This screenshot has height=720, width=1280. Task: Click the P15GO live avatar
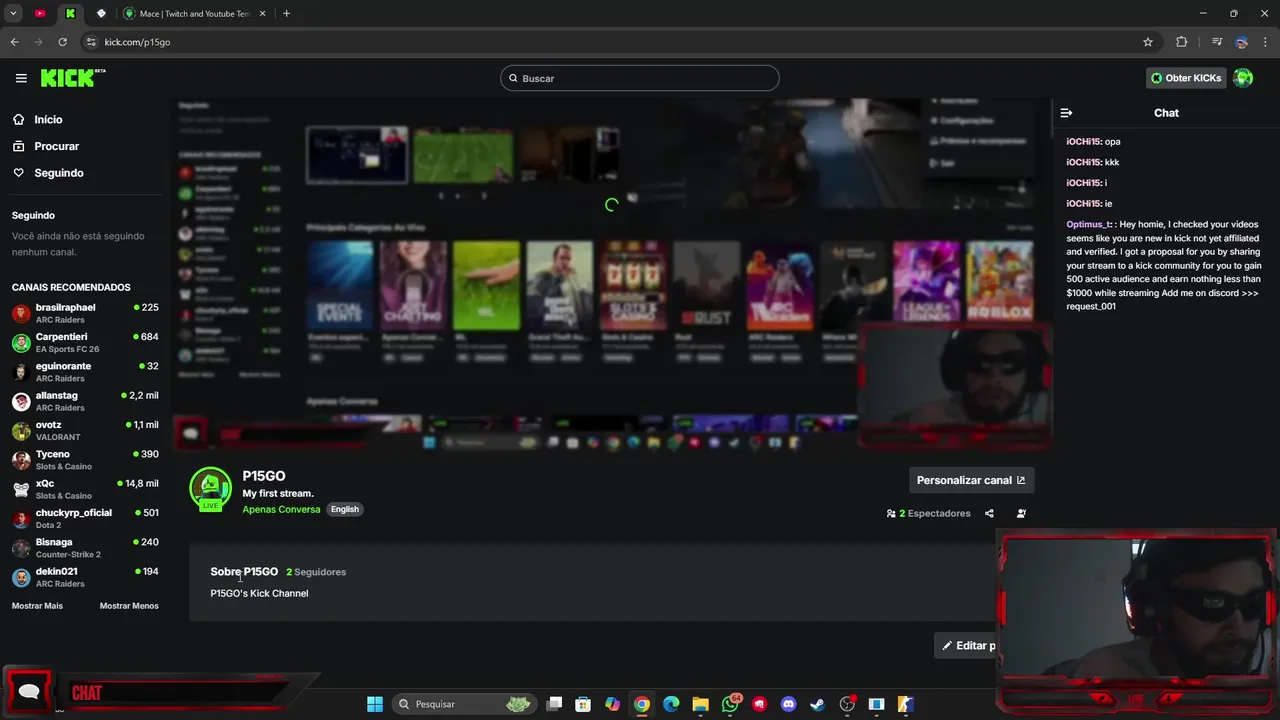(210, 488)
